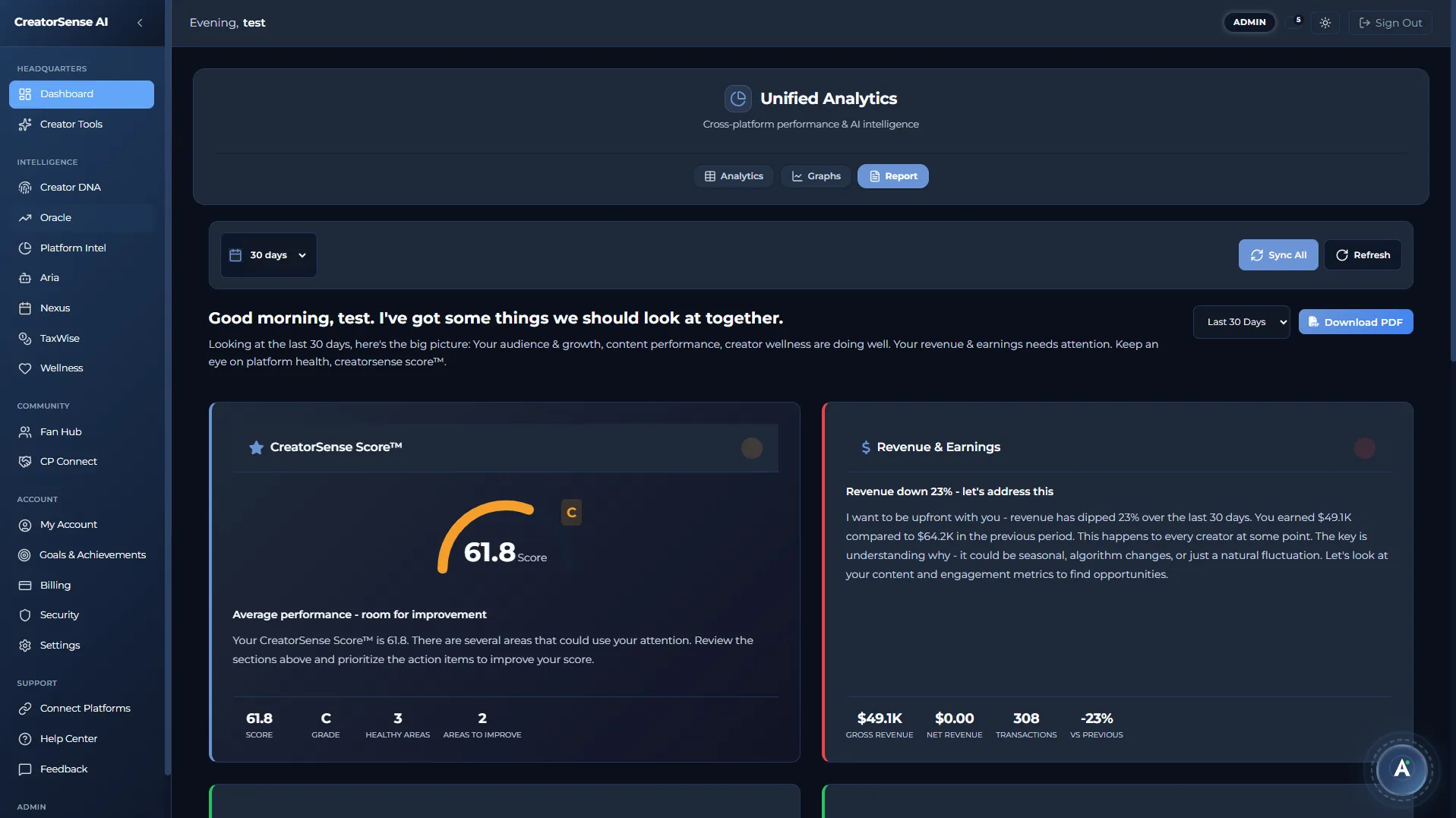Image resolution: width=1456 pixels, height=818 pixels.
Task: Collapse the sidebar with the chevron arrow
Action: coord(140,22)
